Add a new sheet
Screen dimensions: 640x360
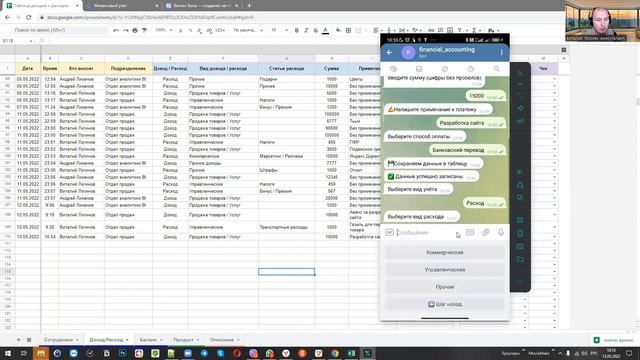point(18,340)
